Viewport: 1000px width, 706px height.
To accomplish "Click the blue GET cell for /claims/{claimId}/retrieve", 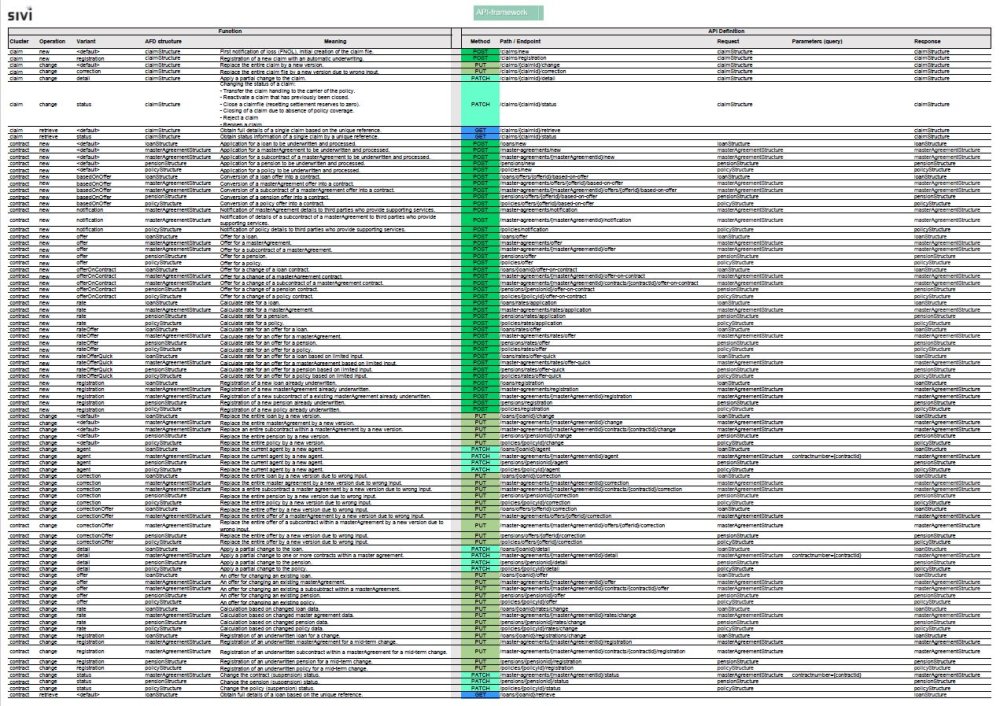I will point(480,130).
